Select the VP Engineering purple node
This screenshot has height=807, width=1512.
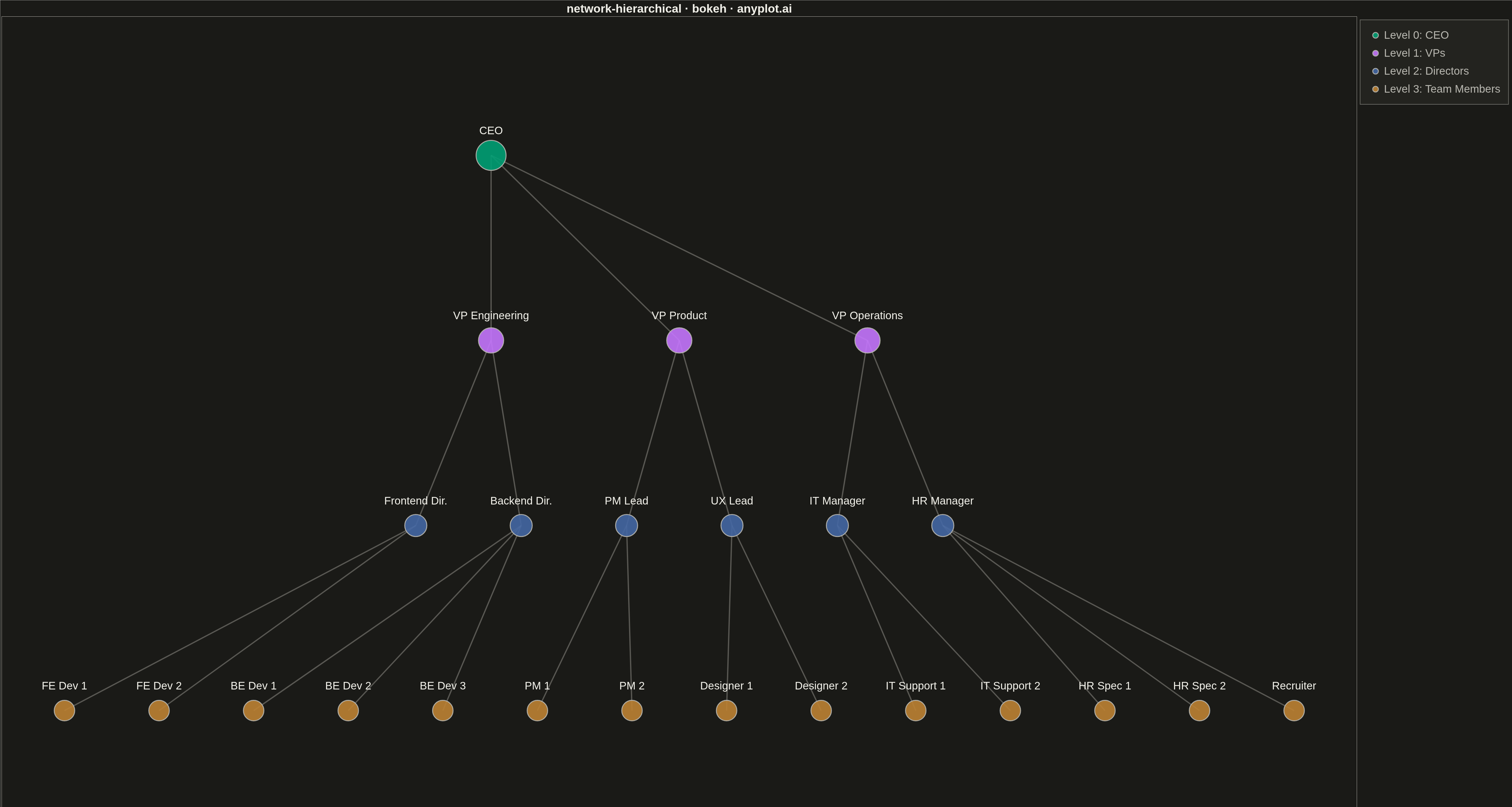(x=491, y=341)
